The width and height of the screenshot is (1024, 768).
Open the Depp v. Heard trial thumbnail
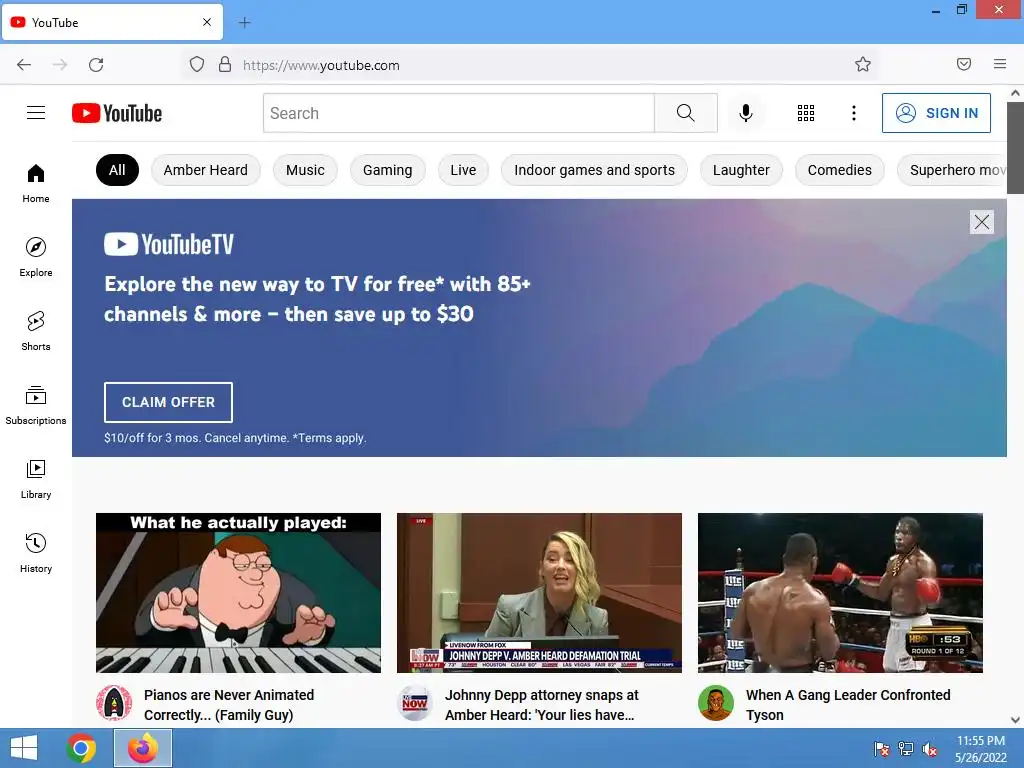539,593
